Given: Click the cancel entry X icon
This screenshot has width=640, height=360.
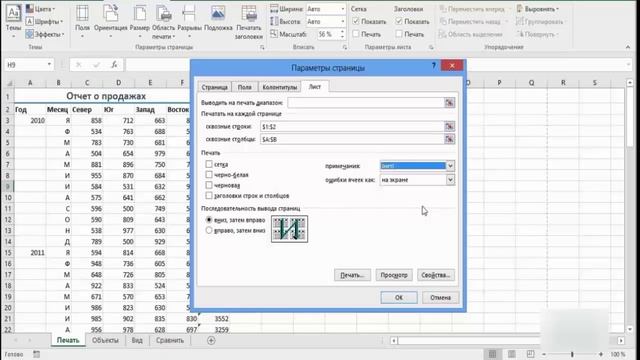Looking at the screenshot, I should 79,64.
